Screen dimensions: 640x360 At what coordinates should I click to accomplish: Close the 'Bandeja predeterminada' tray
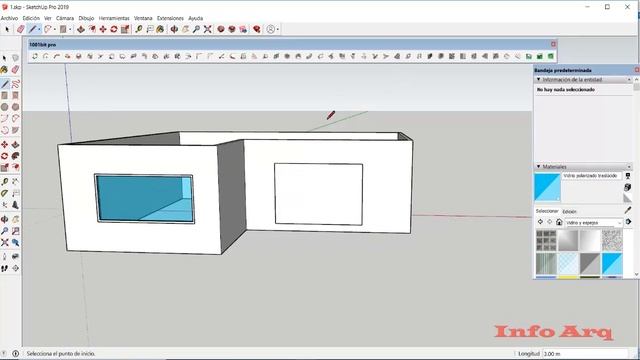coord(637,70)
